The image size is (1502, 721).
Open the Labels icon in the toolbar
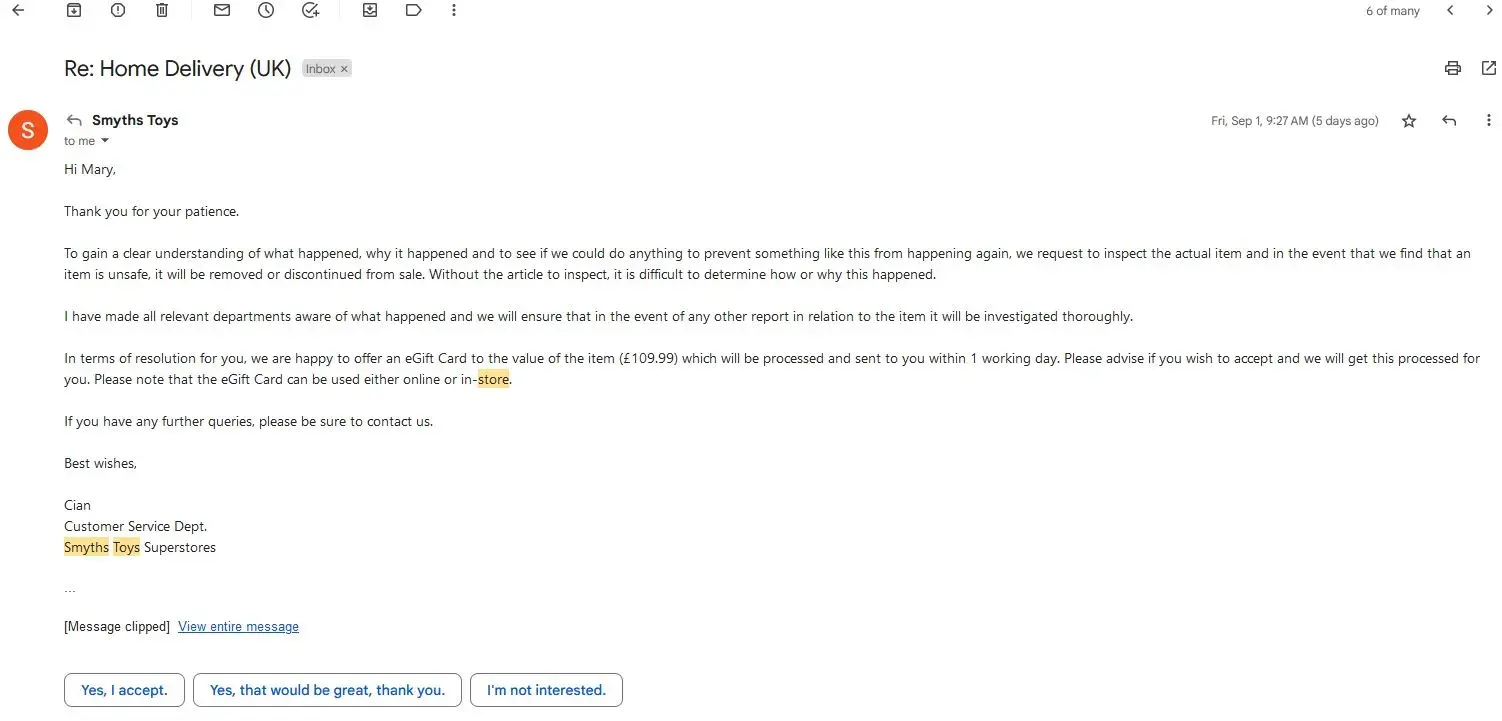(414, 11)
